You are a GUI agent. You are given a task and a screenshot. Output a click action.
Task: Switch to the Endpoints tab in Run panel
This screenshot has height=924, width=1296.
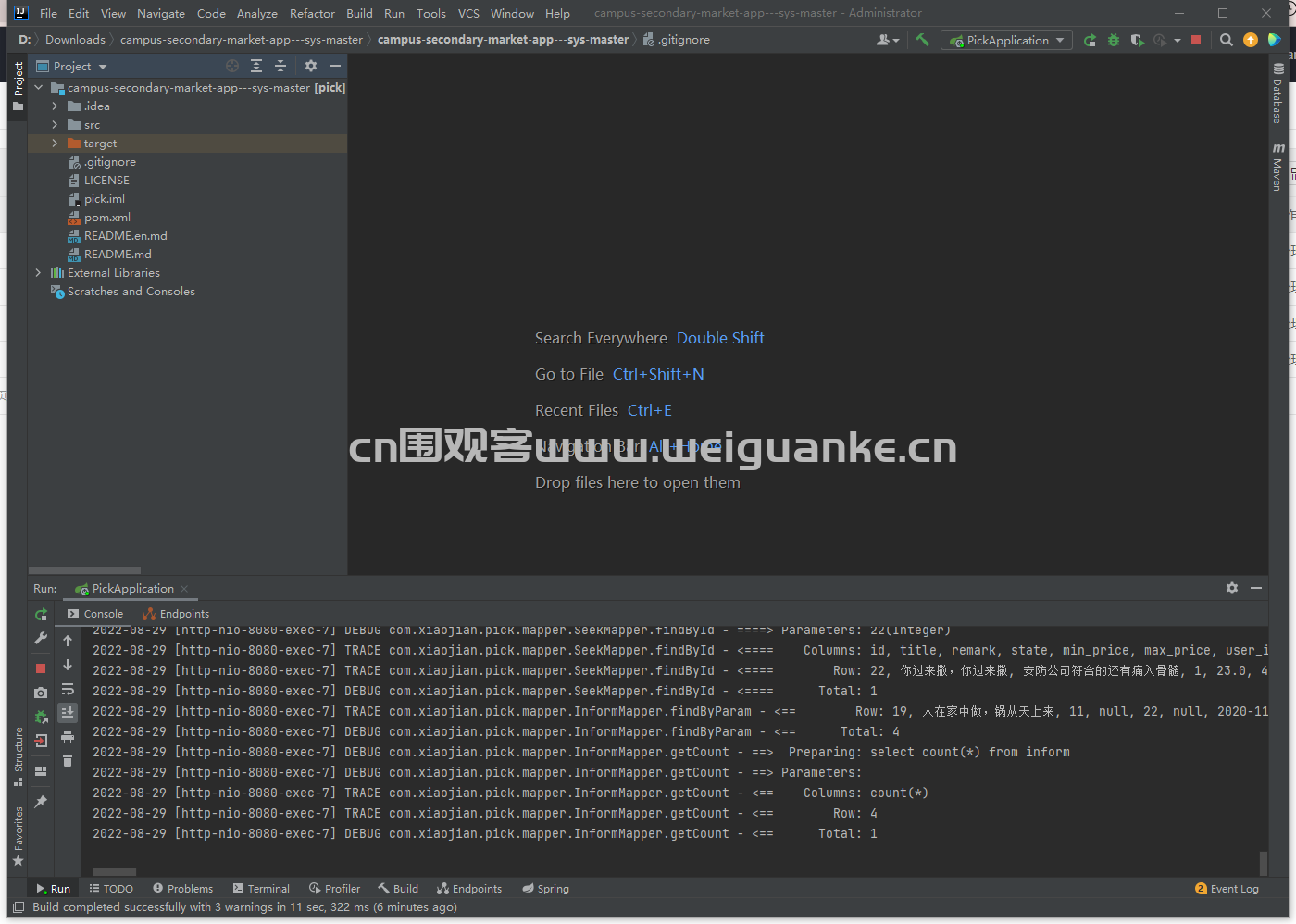[x=176, y=614]
